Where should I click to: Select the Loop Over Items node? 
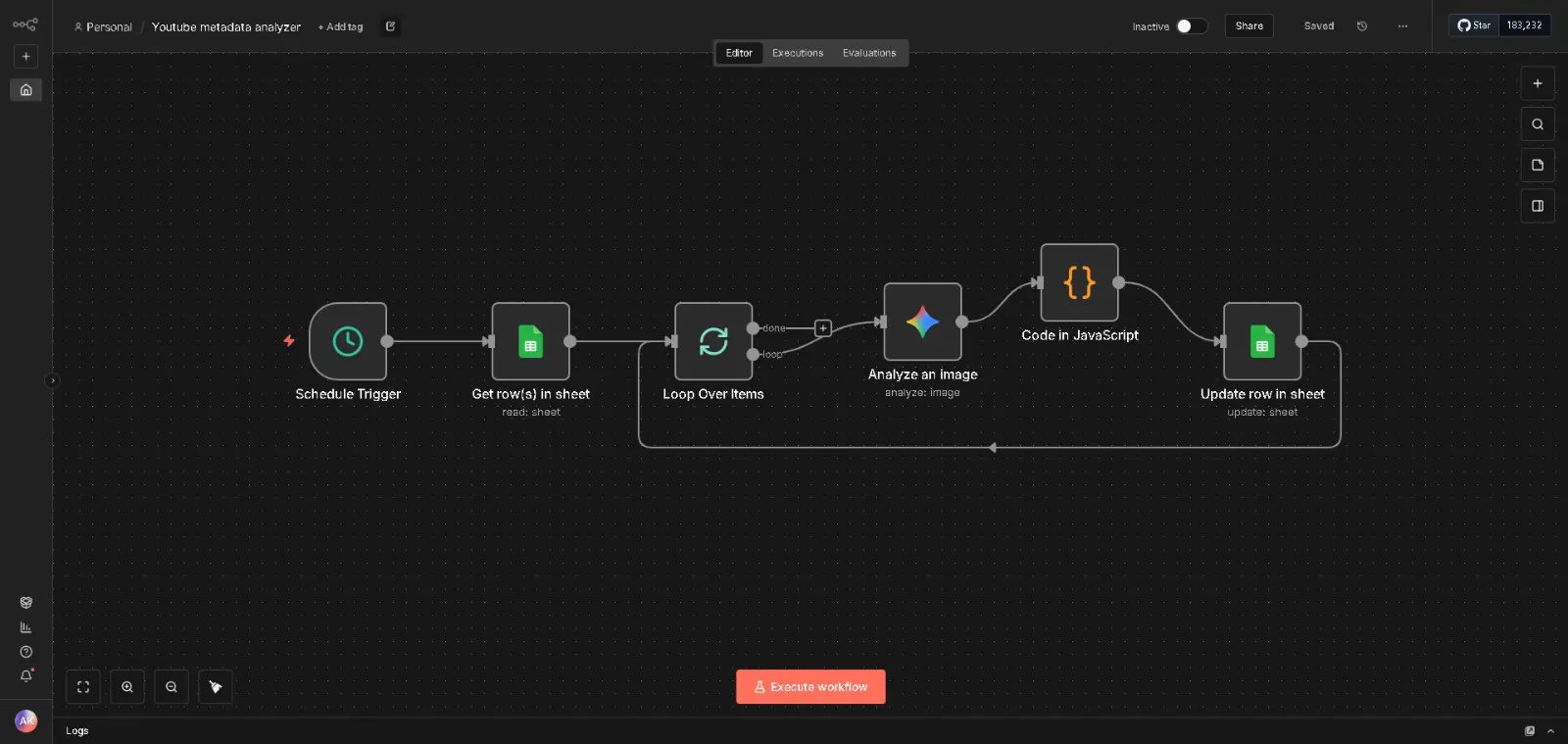click(x=713, y=341)
